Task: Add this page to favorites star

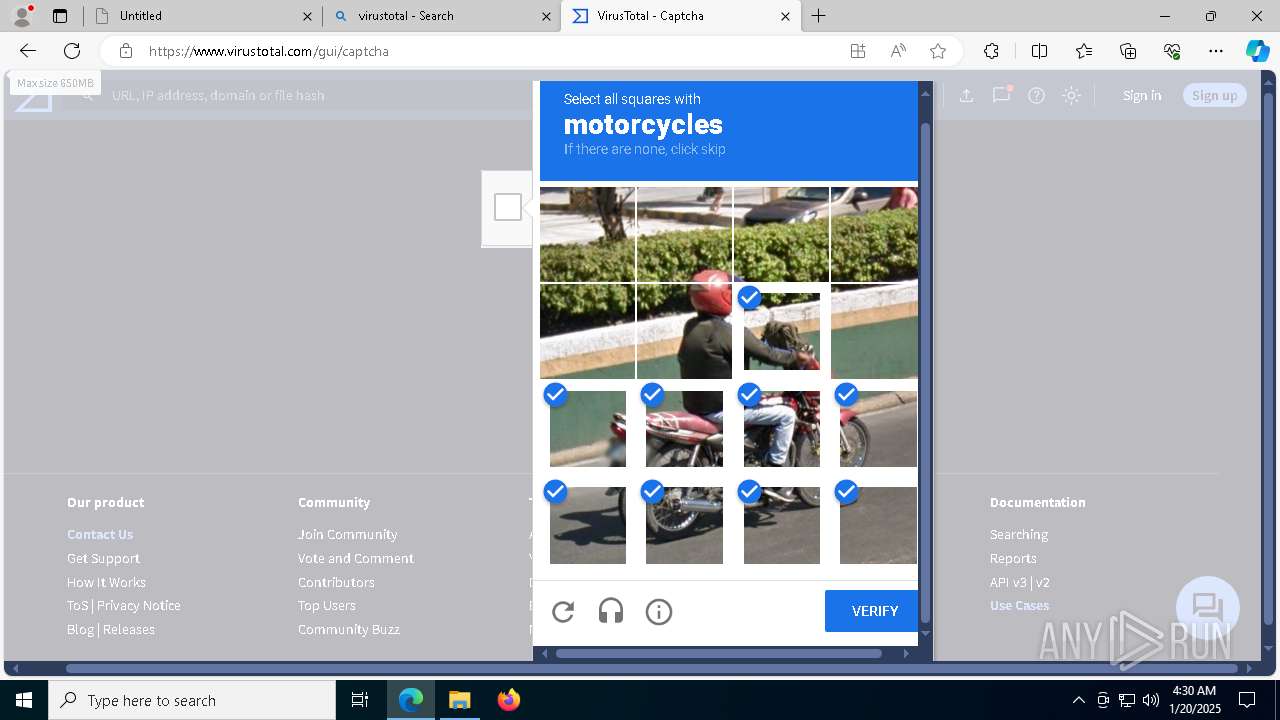Action: (x=938, y=51)
